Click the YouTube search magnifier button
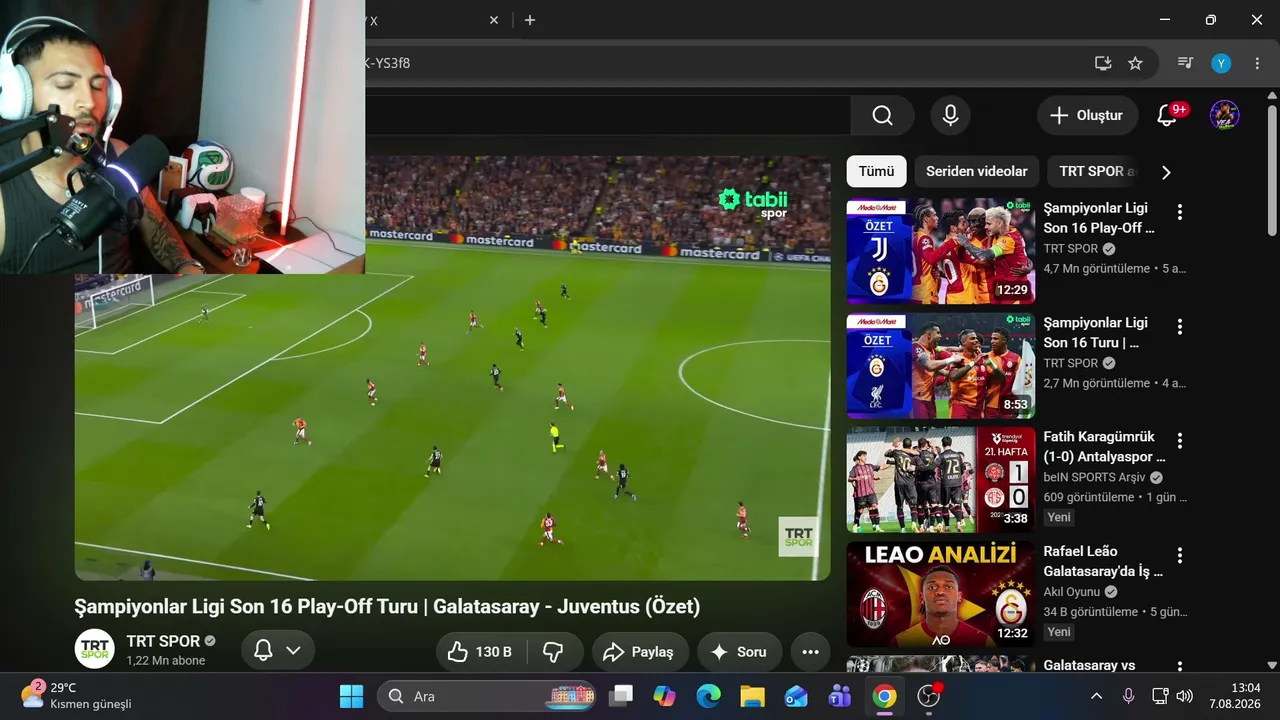This screenshot has height=720, width=1280. 882,116
